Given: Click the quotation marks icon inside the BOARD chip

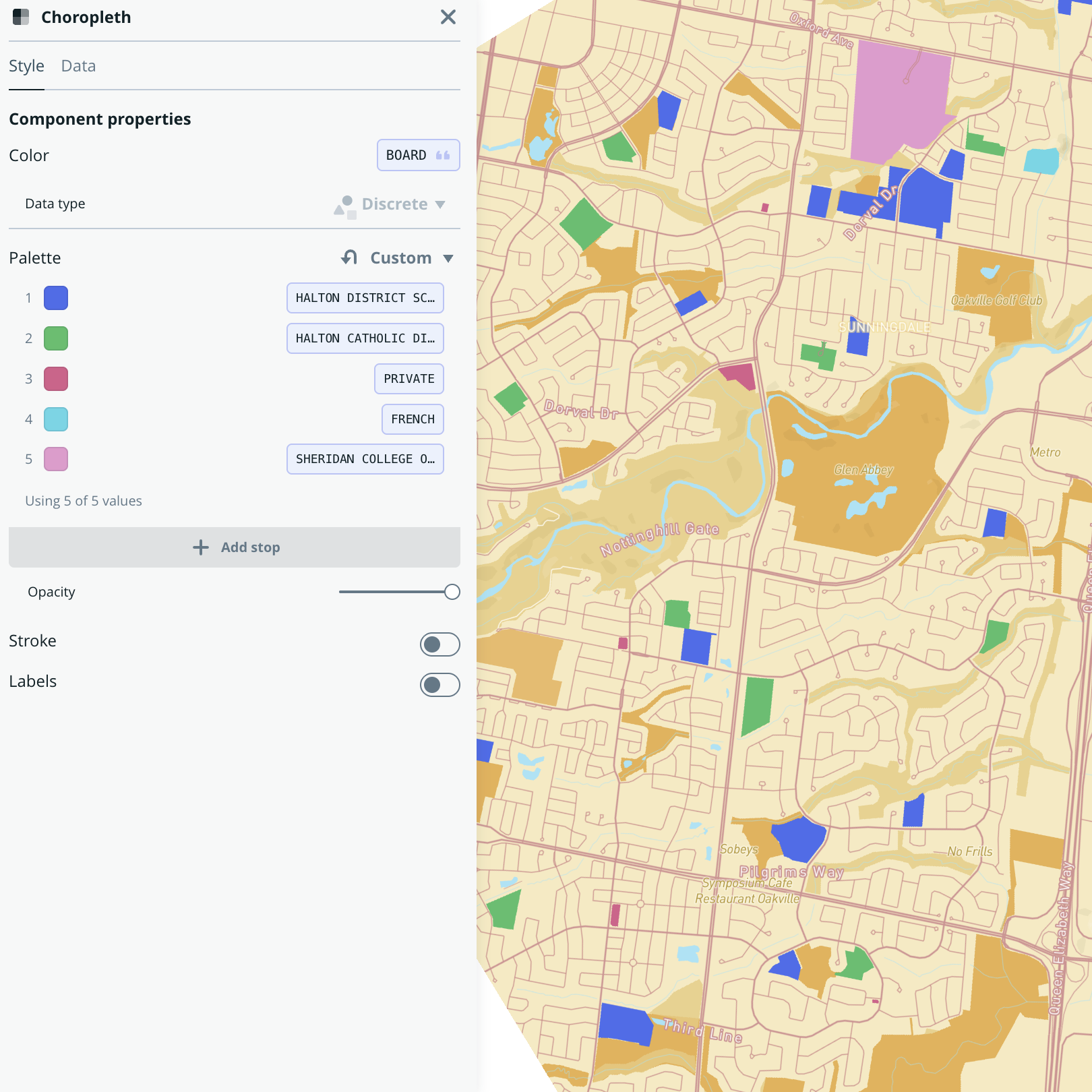Looking at the screenshot, I should click(442, 155).
